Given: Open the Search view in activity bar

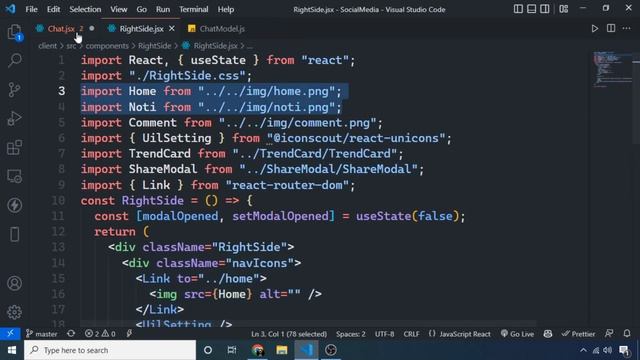Looking at the screenshot, I should 14,60.
